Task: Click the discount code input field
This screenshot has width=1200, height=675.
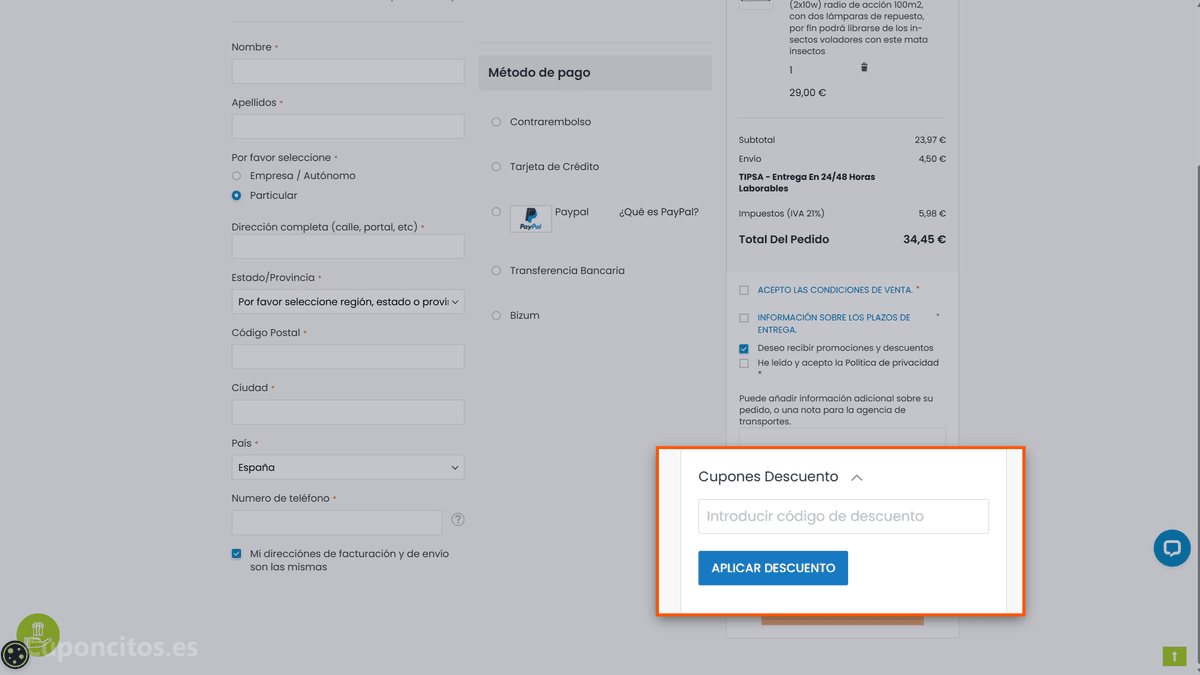Action: 843,516
